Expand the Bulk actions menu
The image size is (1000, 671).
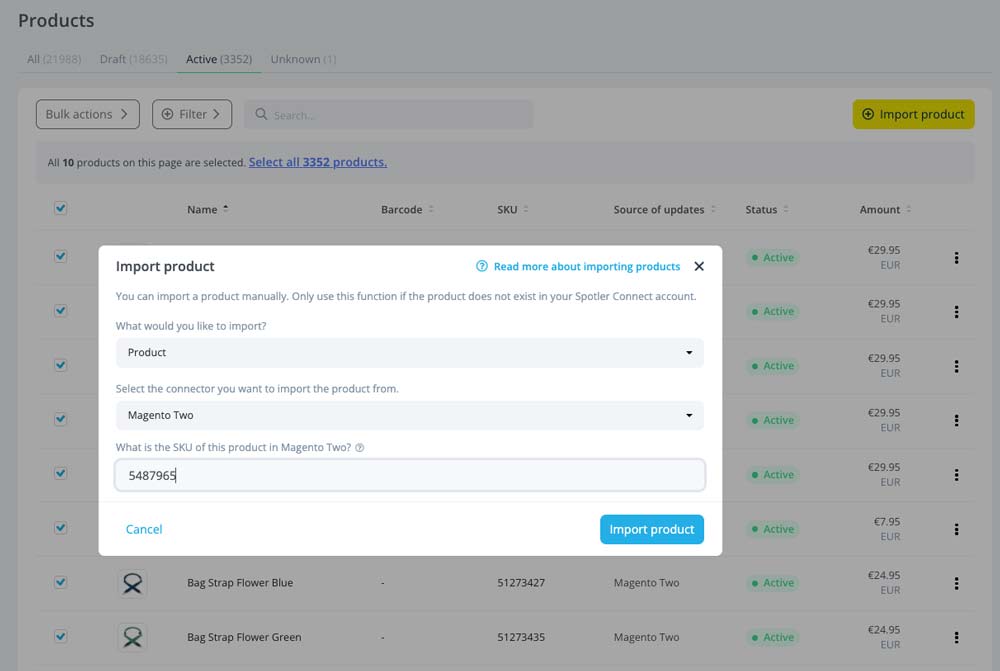[87, 114]
